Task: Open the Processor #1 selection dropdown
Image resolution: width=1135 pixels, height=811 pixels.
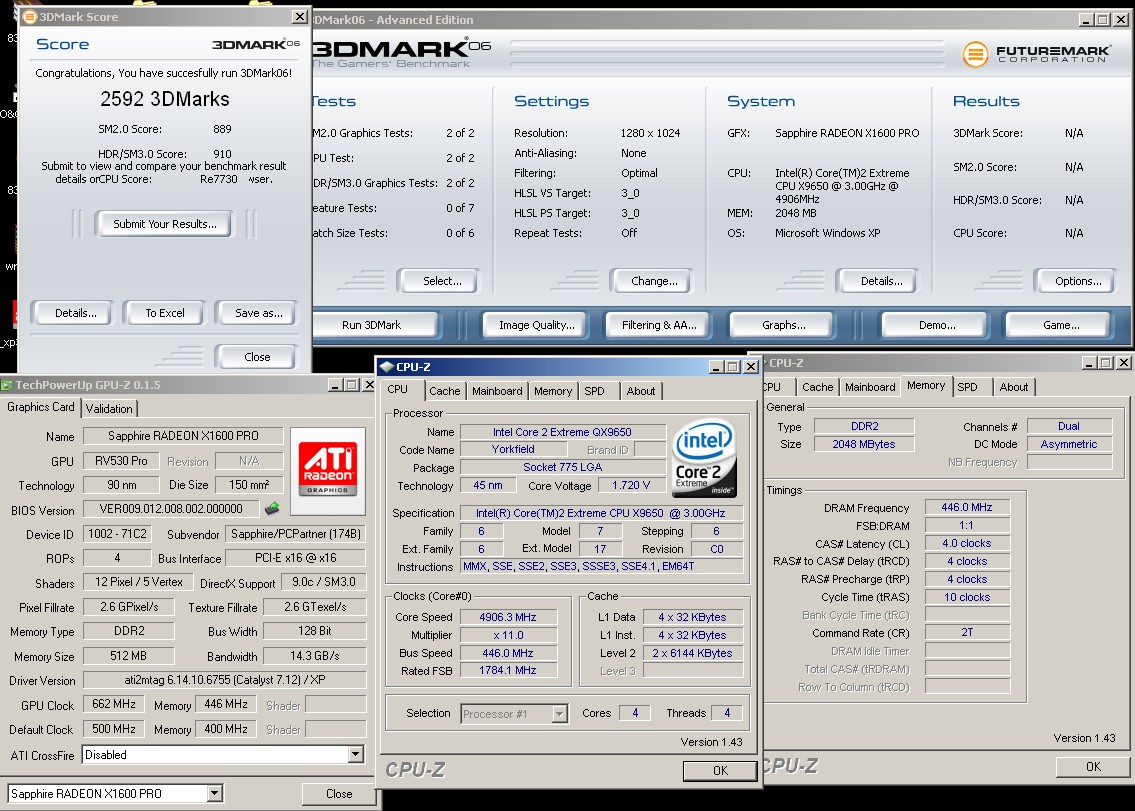Action: point(559,713)
